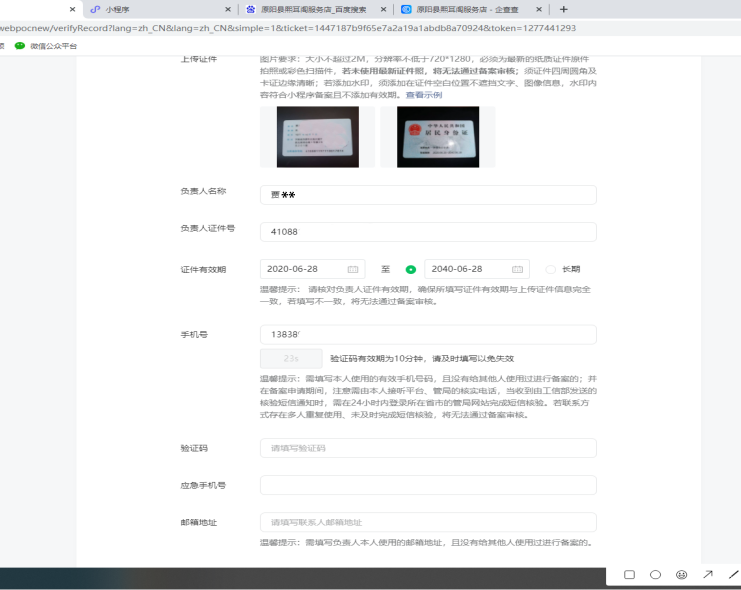Open the 查看示例 link
741x590 pixels.
[423, 95]
